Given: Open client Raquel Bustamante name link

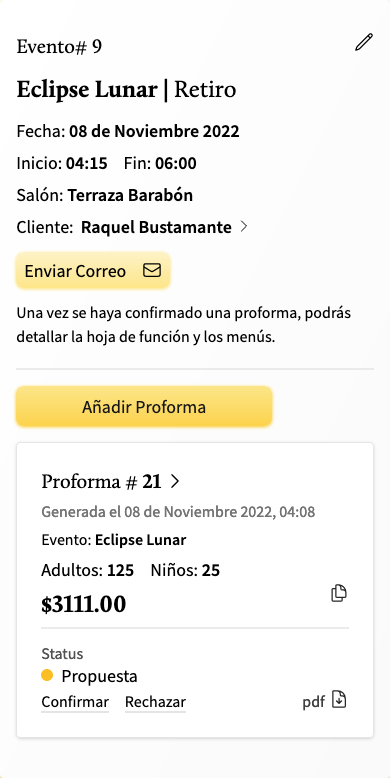Looking at the screenshot, I should coord(156,227).
